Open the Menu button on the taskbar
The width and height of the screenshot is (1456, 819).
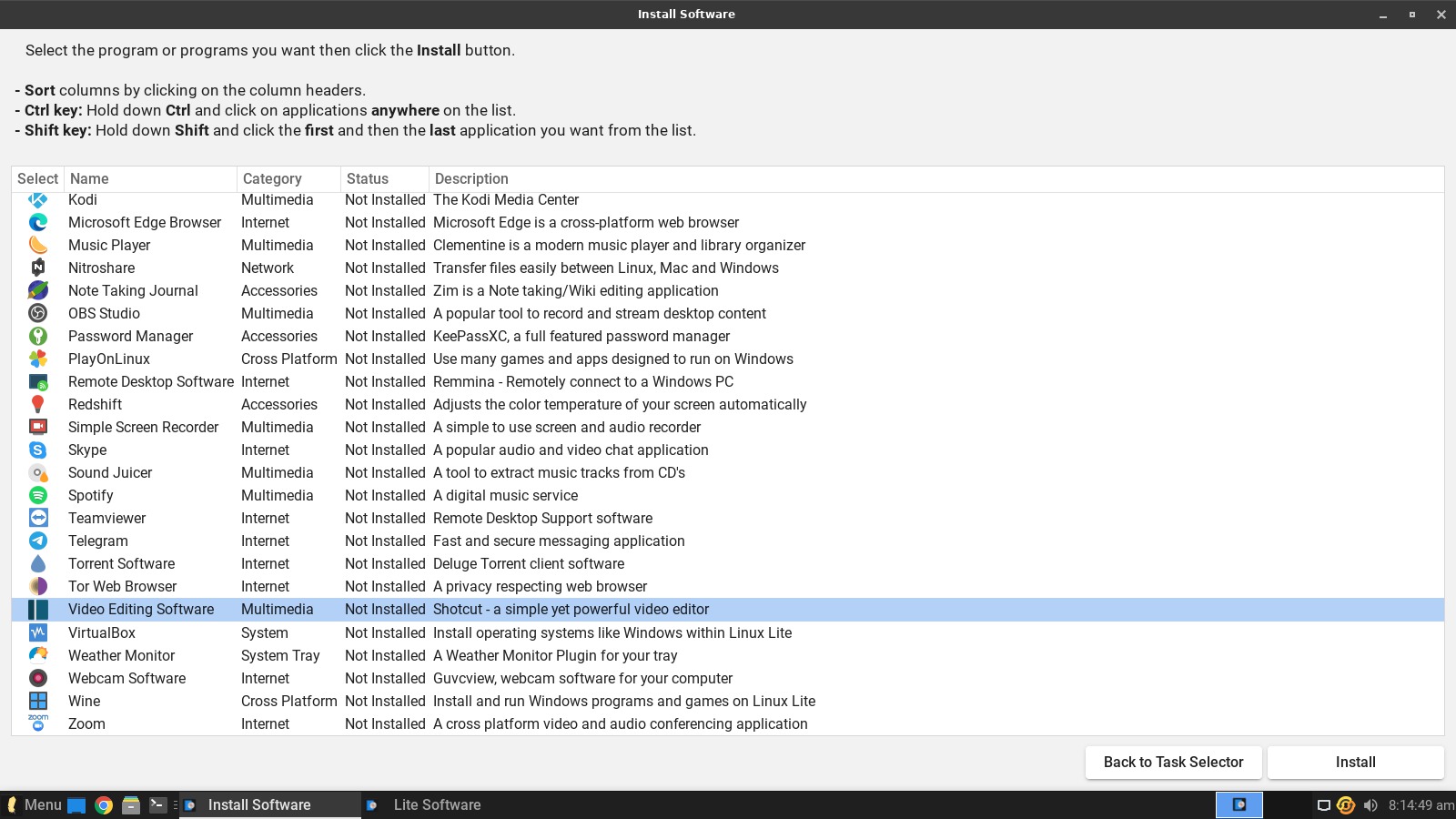click(34, 805)
